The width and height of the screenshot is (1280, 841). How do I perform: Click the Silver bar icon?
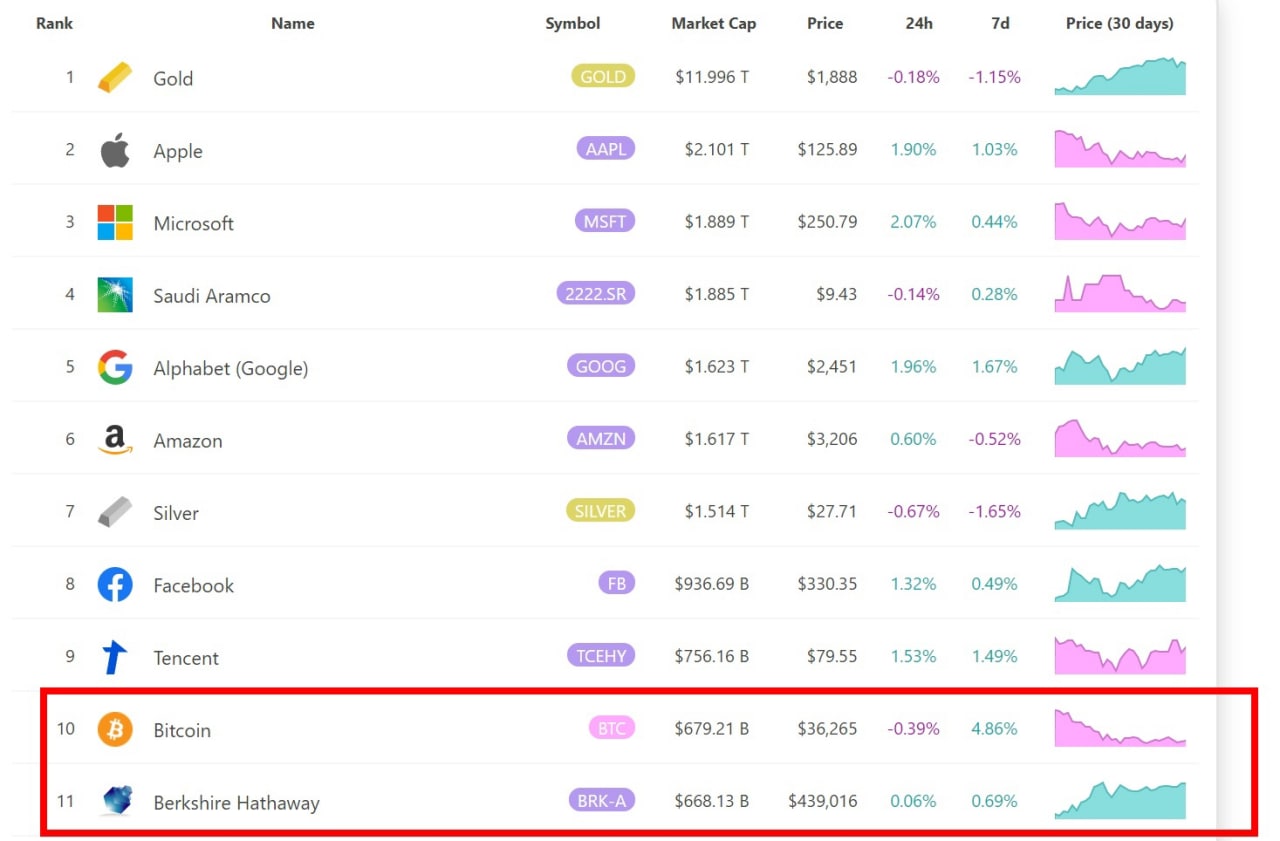click(114, 512)
